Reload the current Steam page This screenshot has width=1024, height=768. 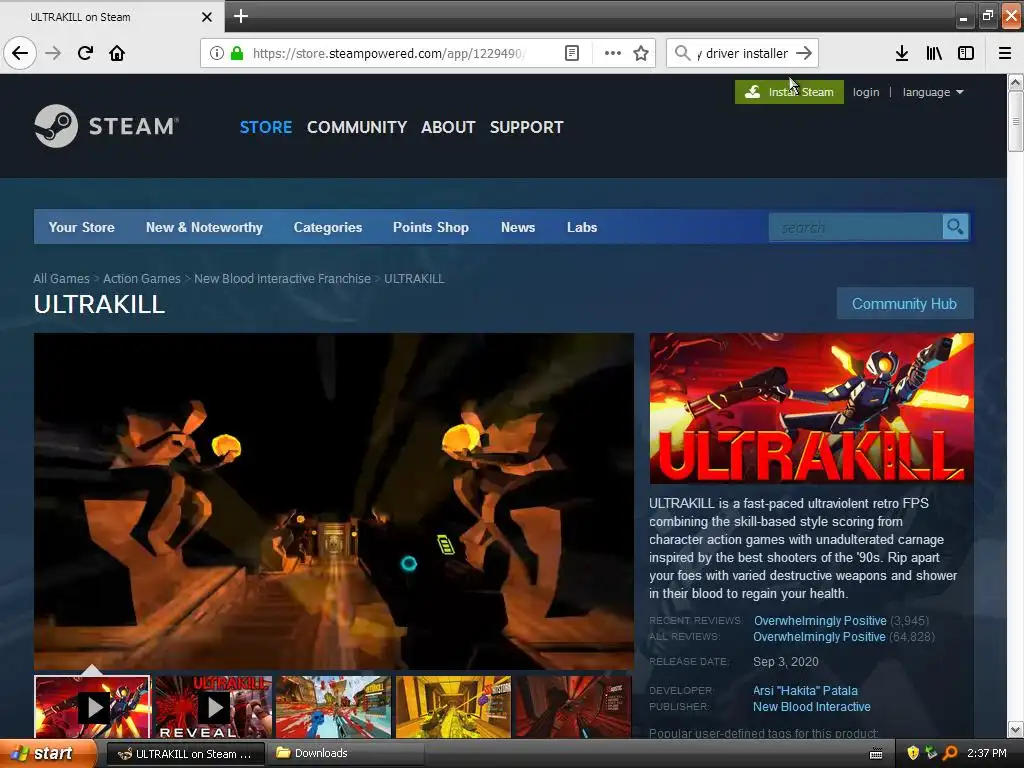click(86, 53)
